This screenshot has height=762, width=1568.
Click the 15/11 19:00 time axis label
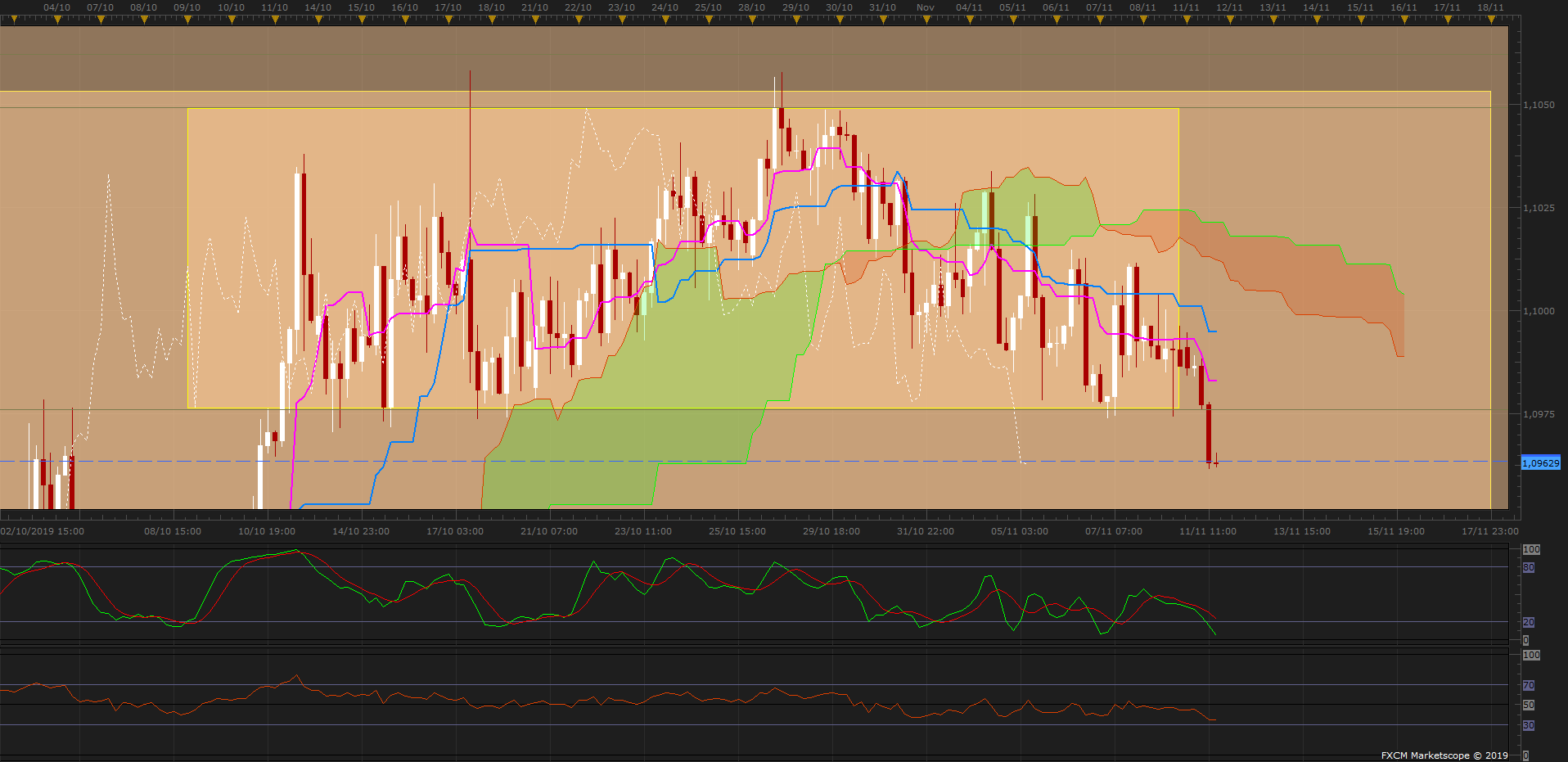[1396, 531]
